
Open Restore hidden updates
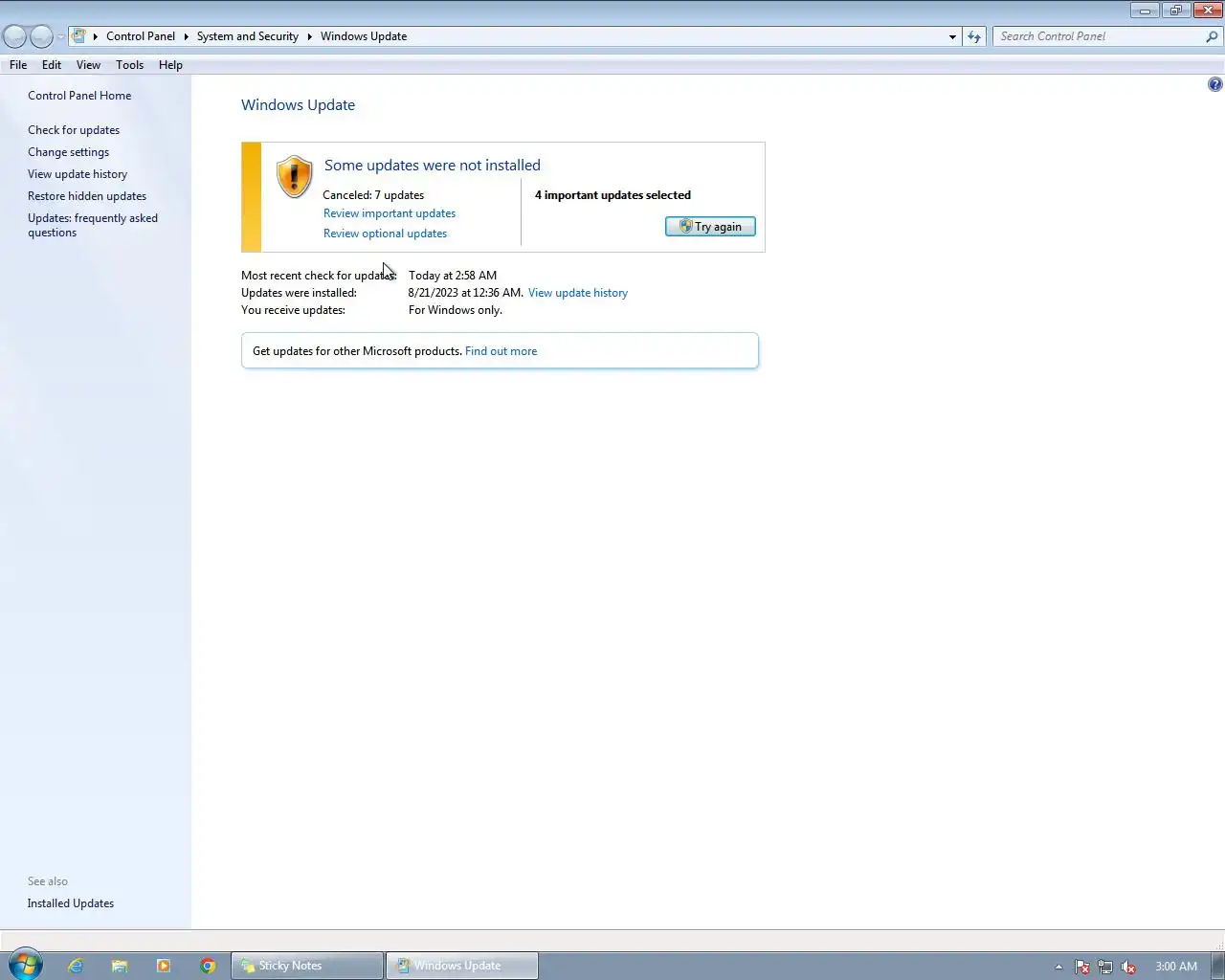click(87, 196)
